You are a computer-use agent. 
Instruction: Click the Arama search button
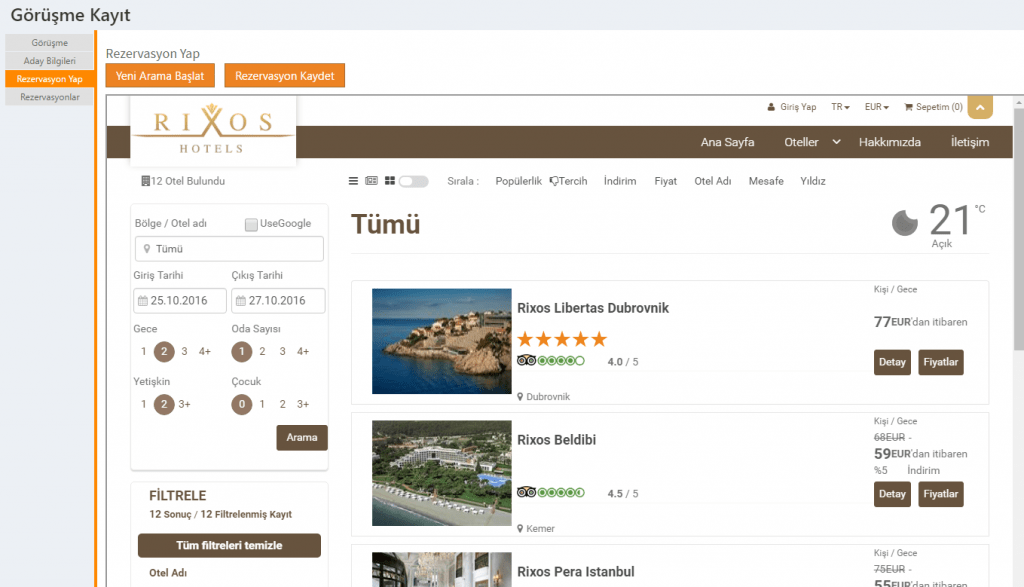[302, 437]
